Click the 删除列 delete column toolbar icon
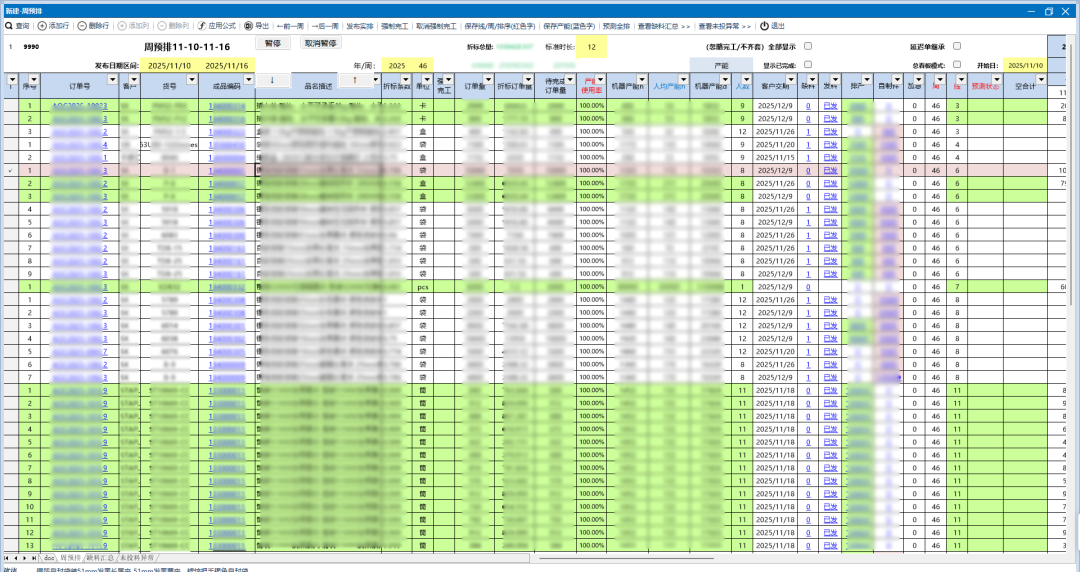The width and height of the screenshot is (1080, 572). 162,25
